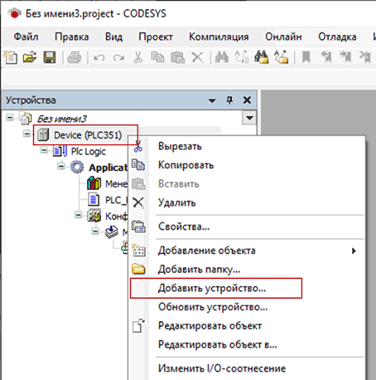Collapse the Device (PLC351) node
Image resolution: width=376 pixels, height=380 pixels.
point(27,134)
